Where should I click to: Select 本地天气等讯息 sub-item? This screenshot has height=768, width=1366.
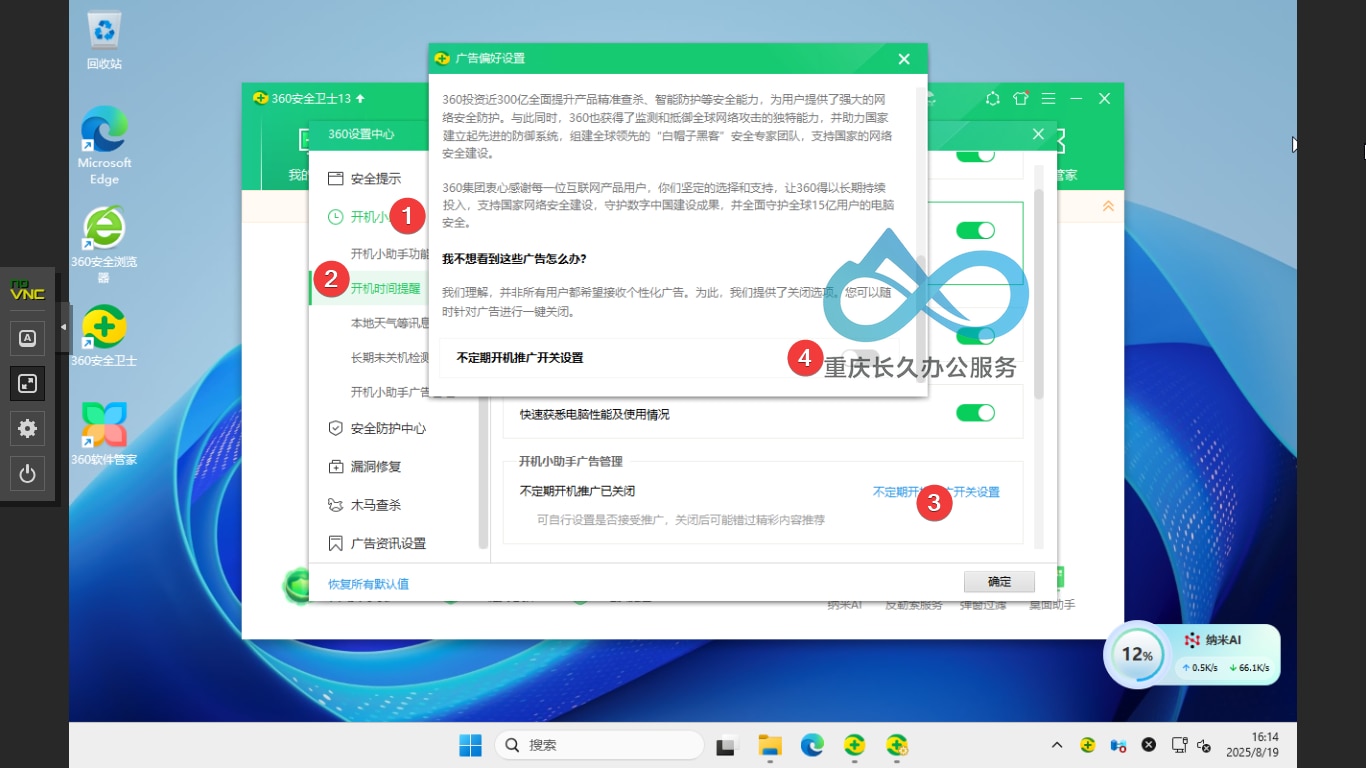[390, 323]
